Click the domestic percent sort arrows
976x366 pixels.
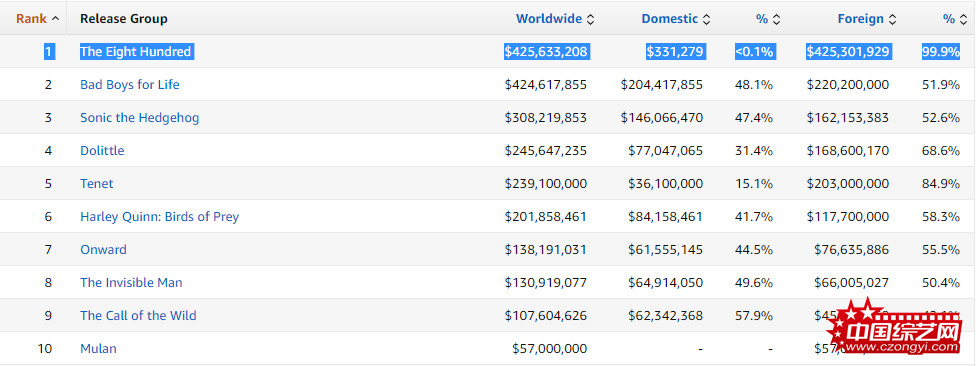click(776, 19)
